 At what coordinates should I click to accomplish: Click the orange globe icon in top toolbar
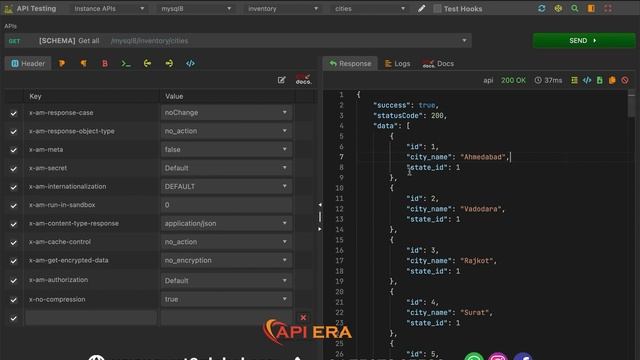pos(558,8)
